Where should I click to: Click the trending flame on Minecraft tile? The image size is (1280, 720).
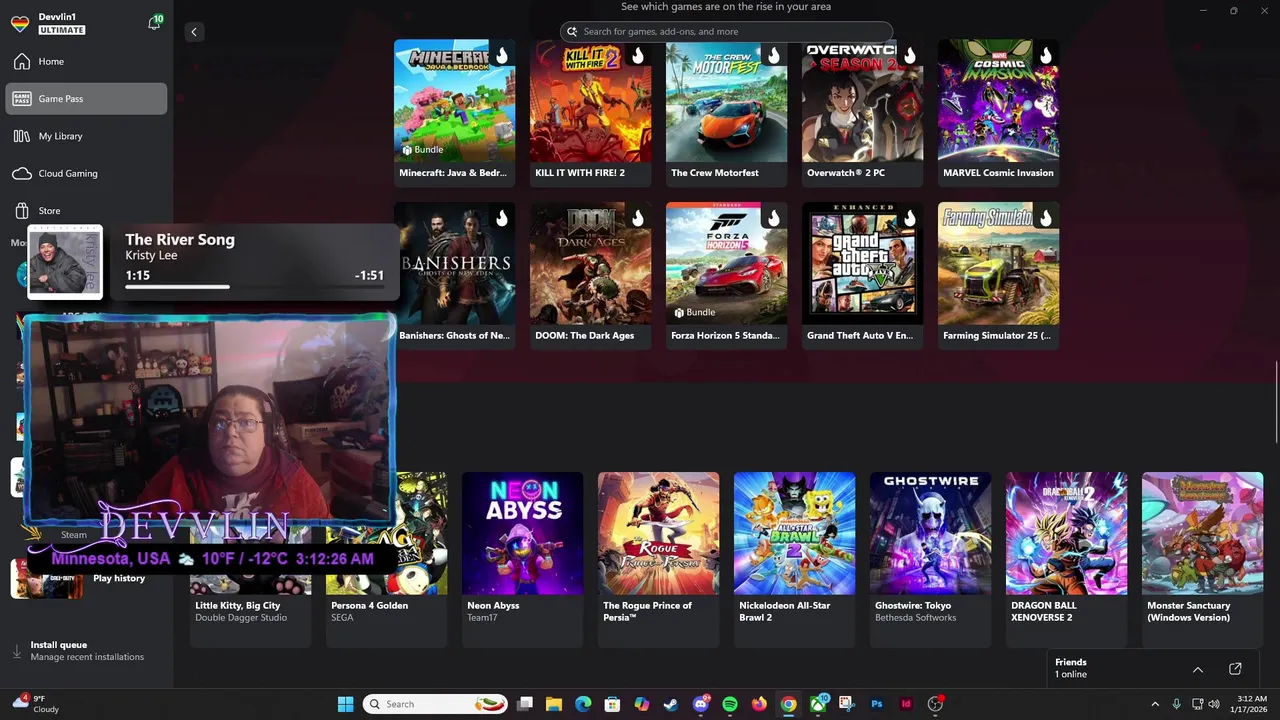(501, 55)
